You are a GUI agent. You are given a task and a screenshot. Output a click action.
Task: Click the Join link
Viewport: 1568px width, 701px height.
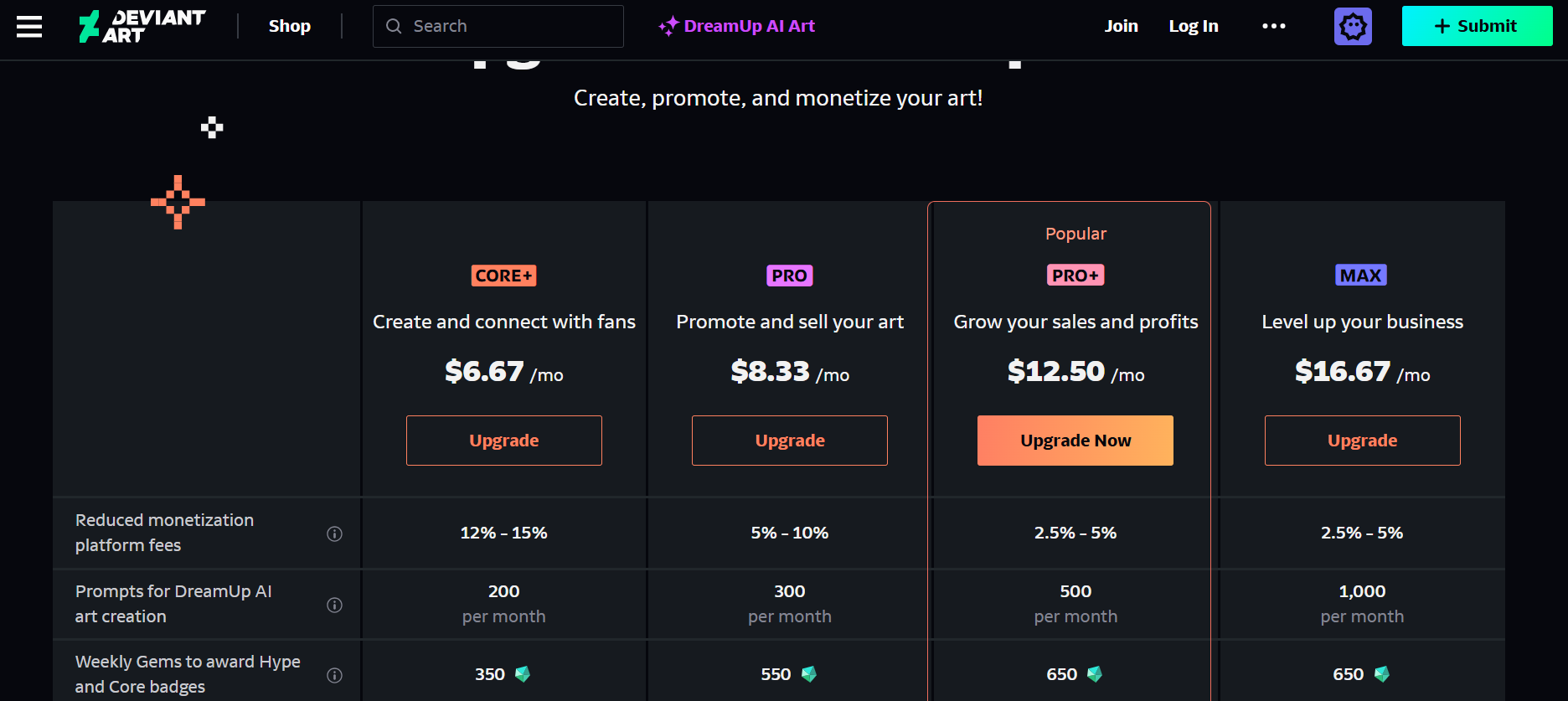tap(1121, 26)
